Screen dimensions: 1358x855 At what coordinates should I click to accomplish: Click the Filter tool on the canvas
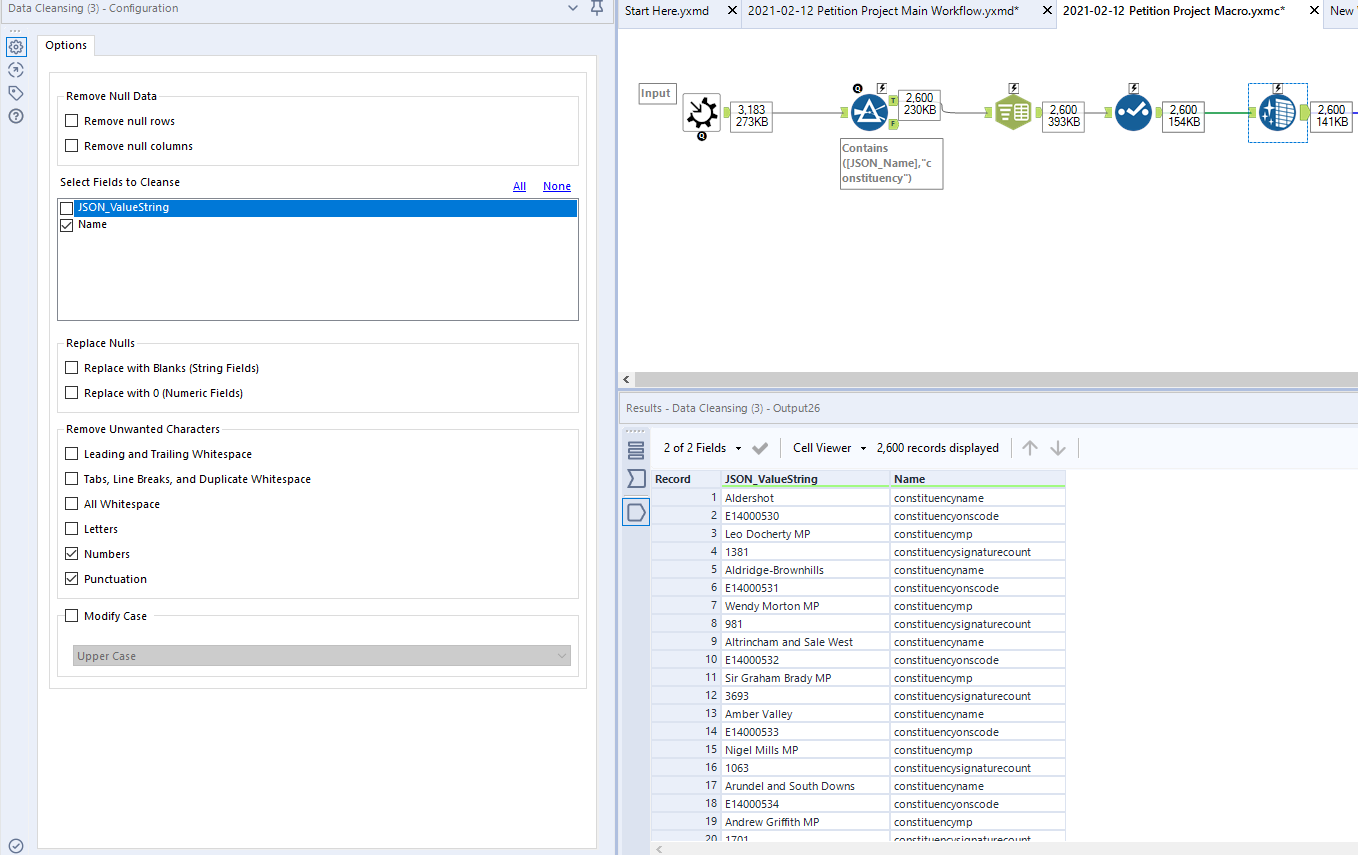[869, 113]
